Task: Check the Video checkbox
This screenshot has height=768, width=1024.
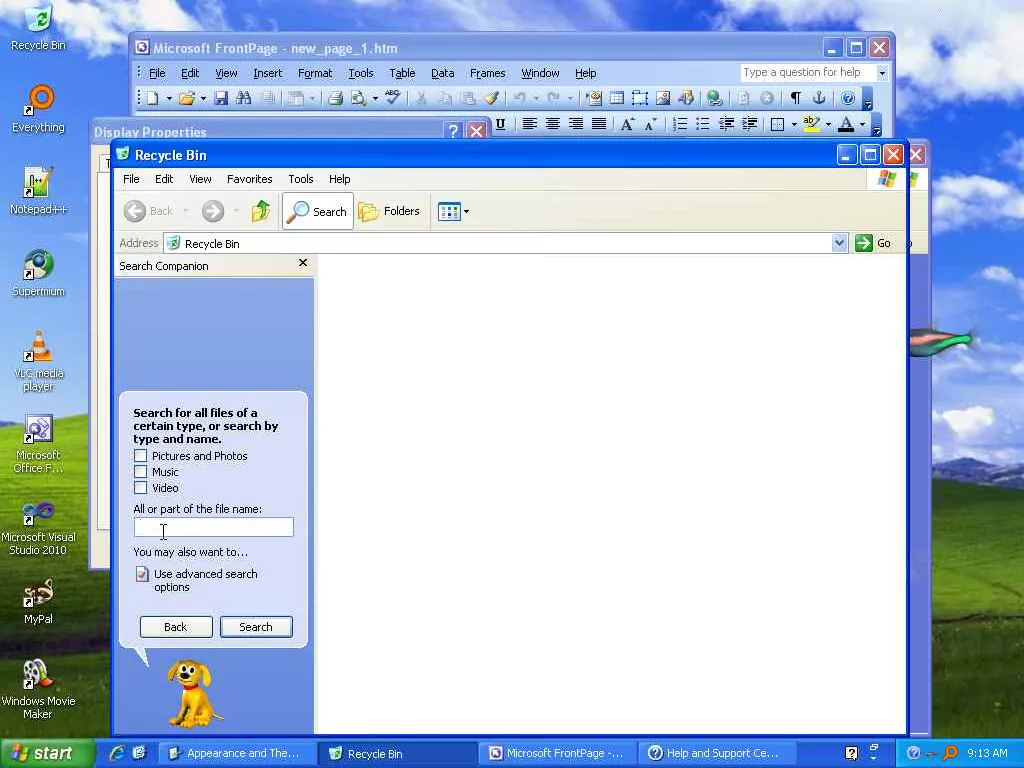Action: [140, 488]
